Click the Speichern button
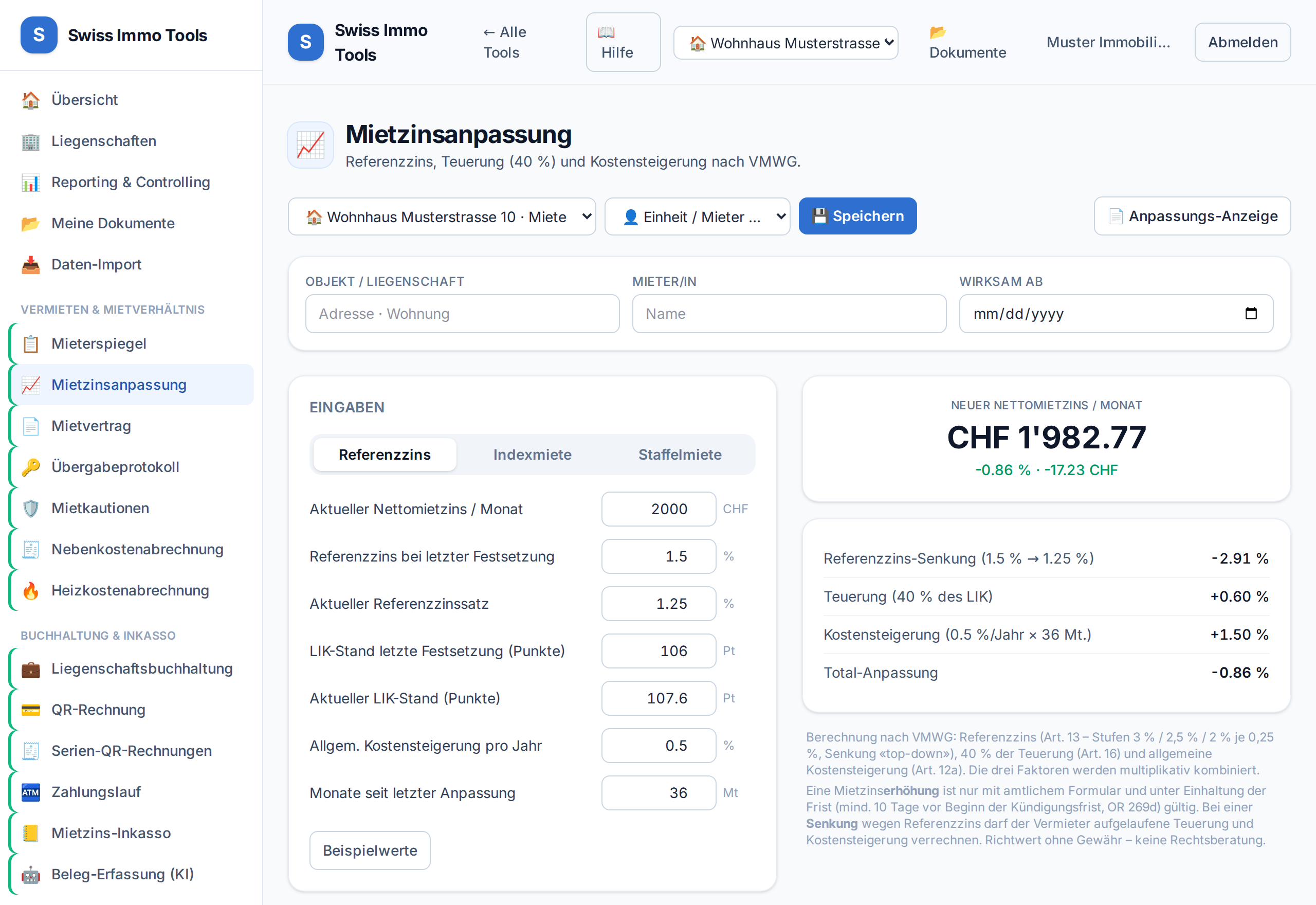 coord(857,216)
